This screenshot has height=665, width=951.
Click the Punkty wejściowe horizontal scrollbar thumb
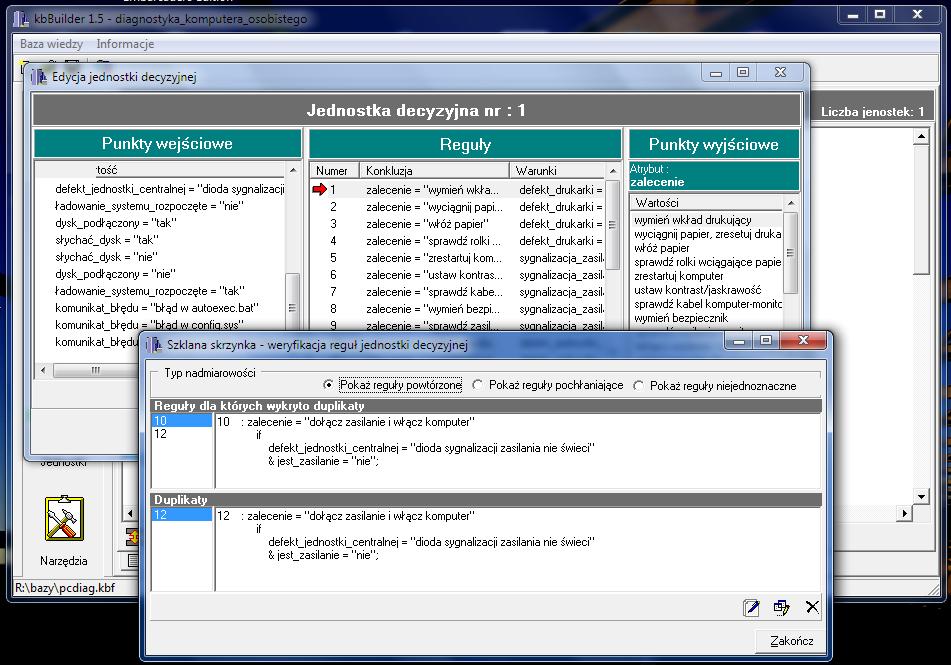[96, 370]
